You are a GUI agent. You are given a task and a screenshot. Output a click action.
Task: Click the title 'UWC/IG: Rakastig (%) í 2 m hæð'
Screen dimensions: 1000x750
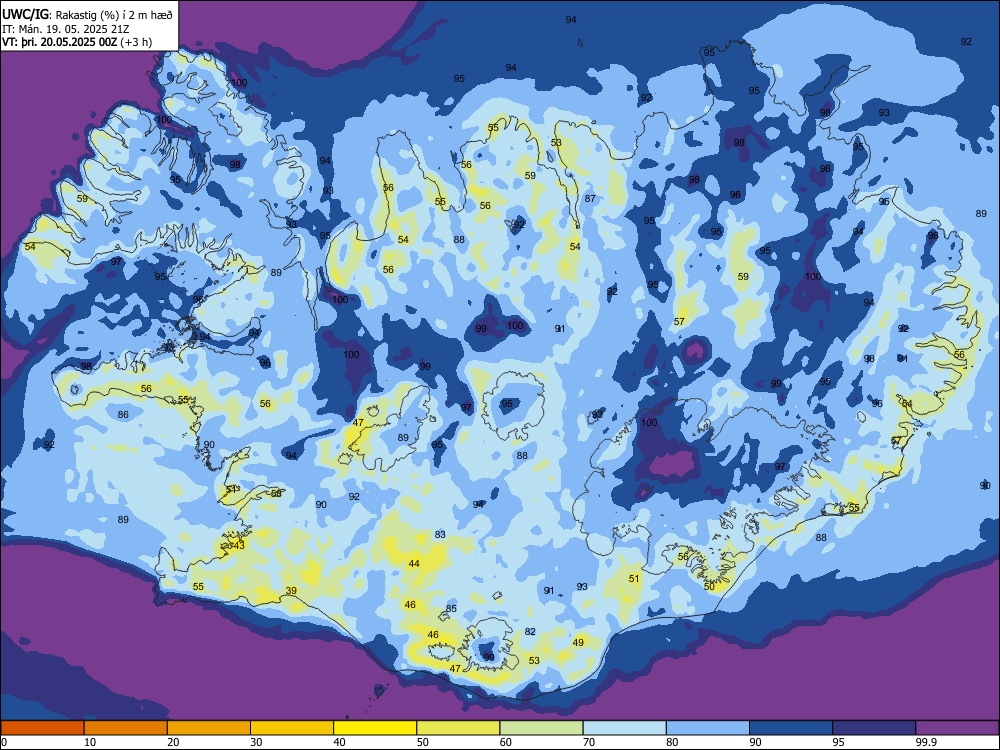(x=87, y=14)
